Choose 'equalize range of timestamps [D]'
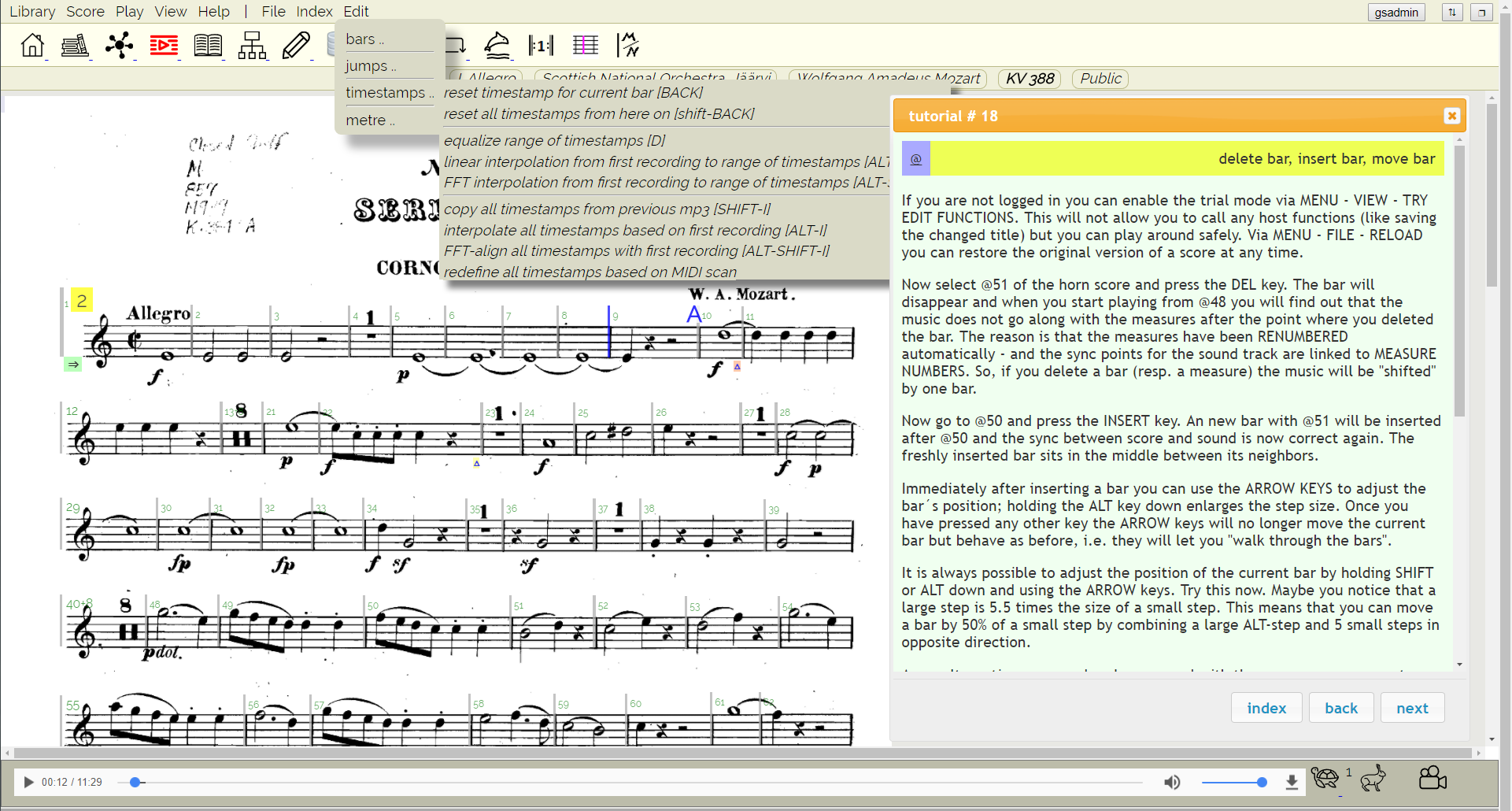Screen dimensions: 1512x811 [554, 141]
